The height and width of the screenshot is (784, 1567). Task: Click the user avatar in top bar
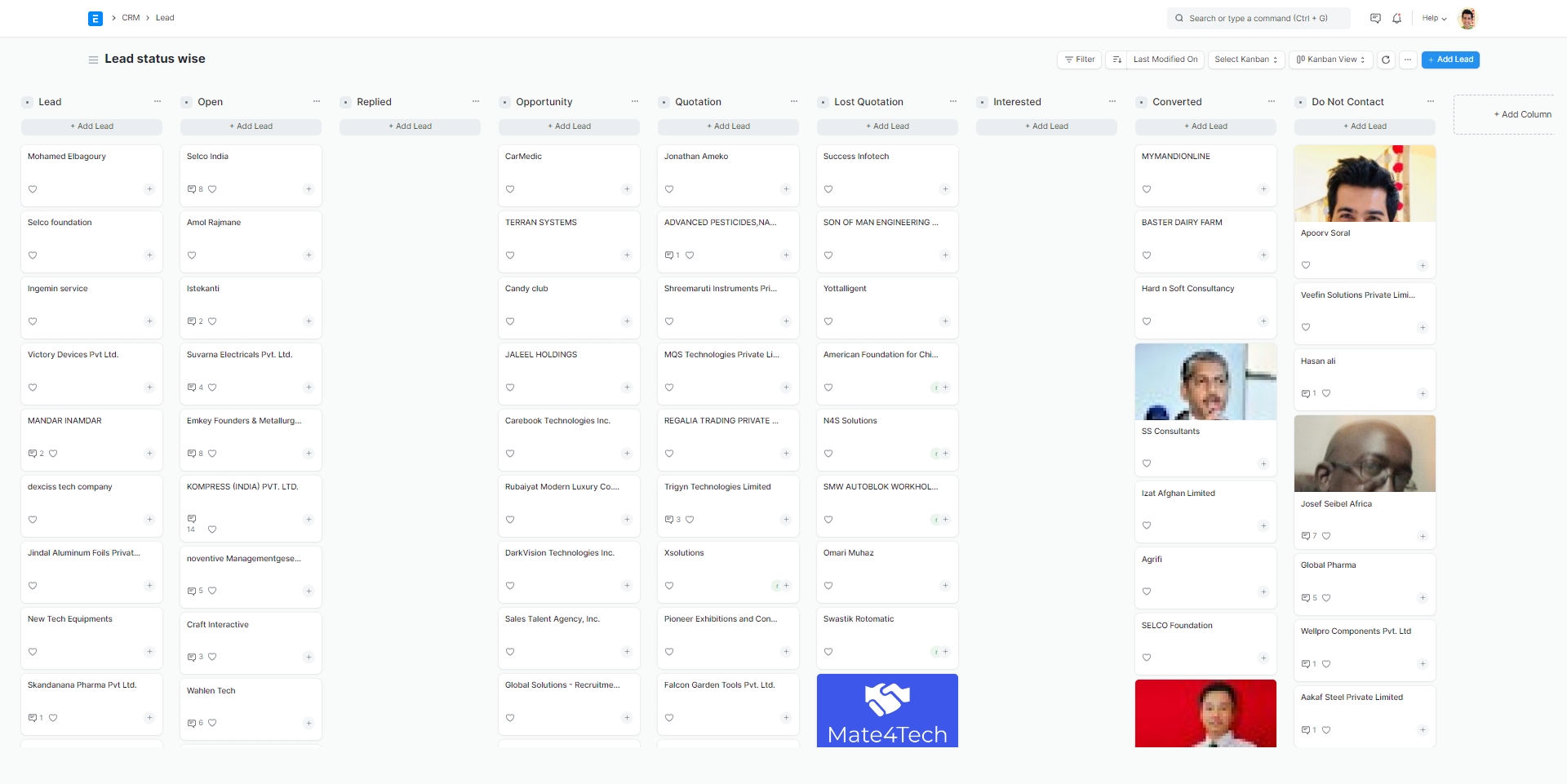click(x=1467, y=18)
